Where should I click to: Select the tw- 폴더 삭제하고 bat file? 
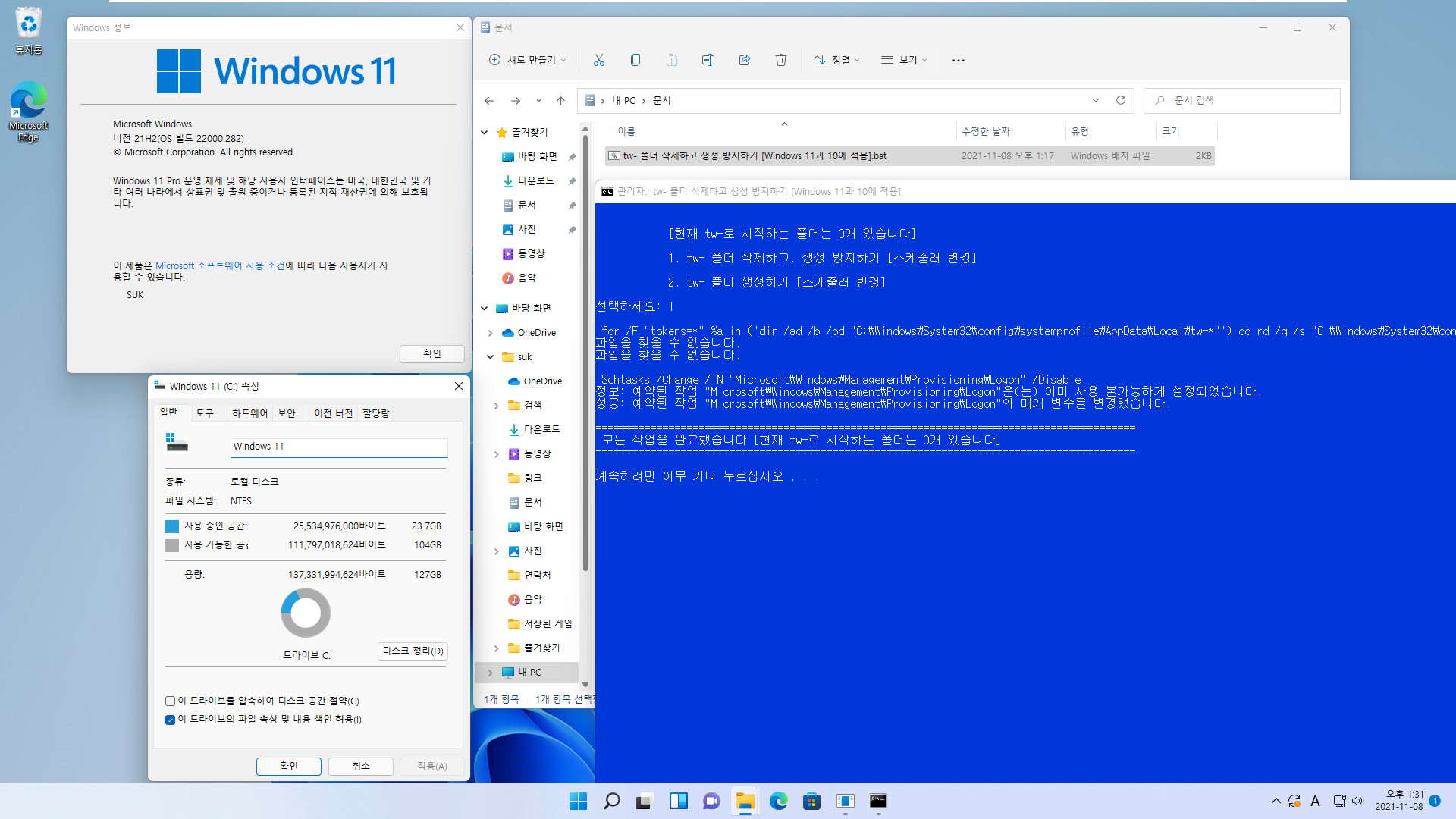pos(910,156)
